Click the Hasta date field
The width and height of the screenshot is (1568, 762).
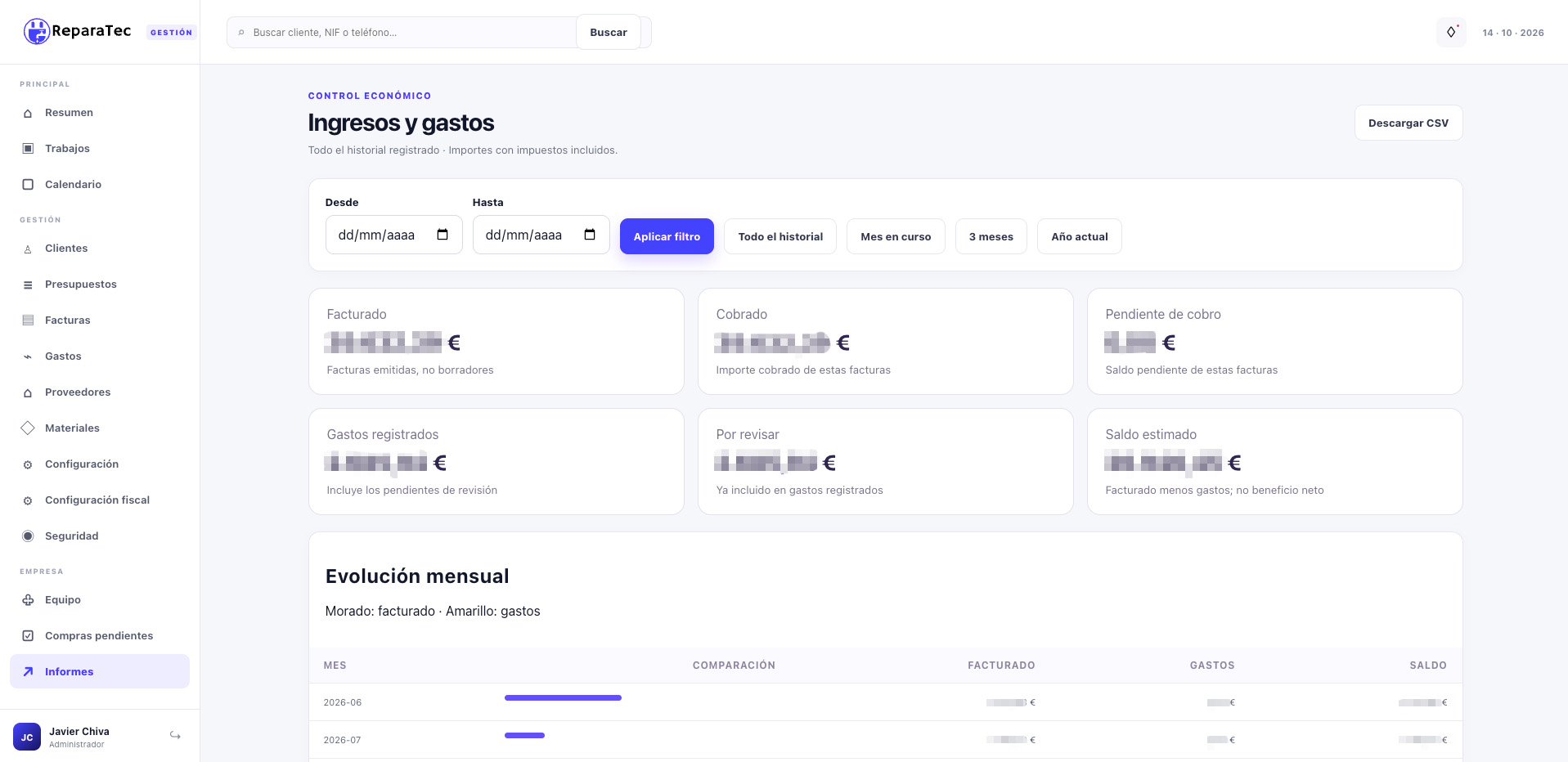pos(541,235)
